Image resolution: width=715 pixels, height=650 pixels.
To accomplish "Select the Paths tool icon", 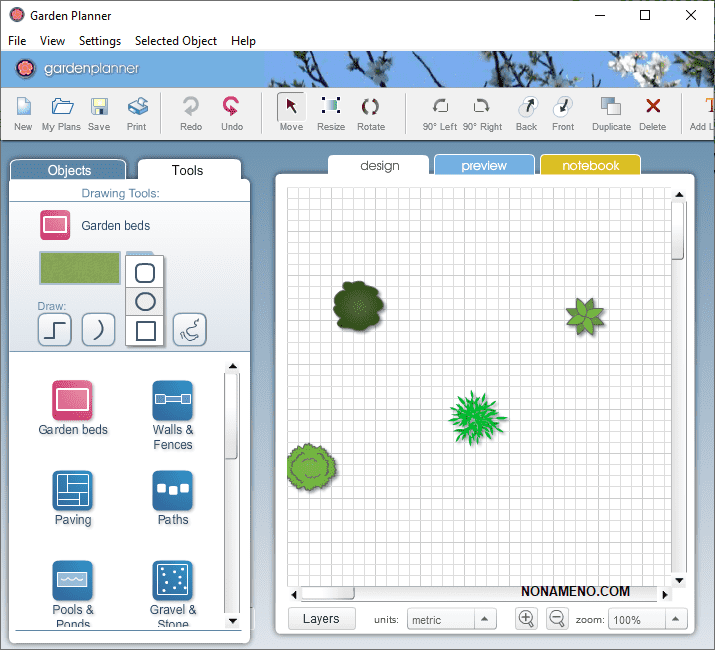I will pyautogui.click(x=173, y=490).
